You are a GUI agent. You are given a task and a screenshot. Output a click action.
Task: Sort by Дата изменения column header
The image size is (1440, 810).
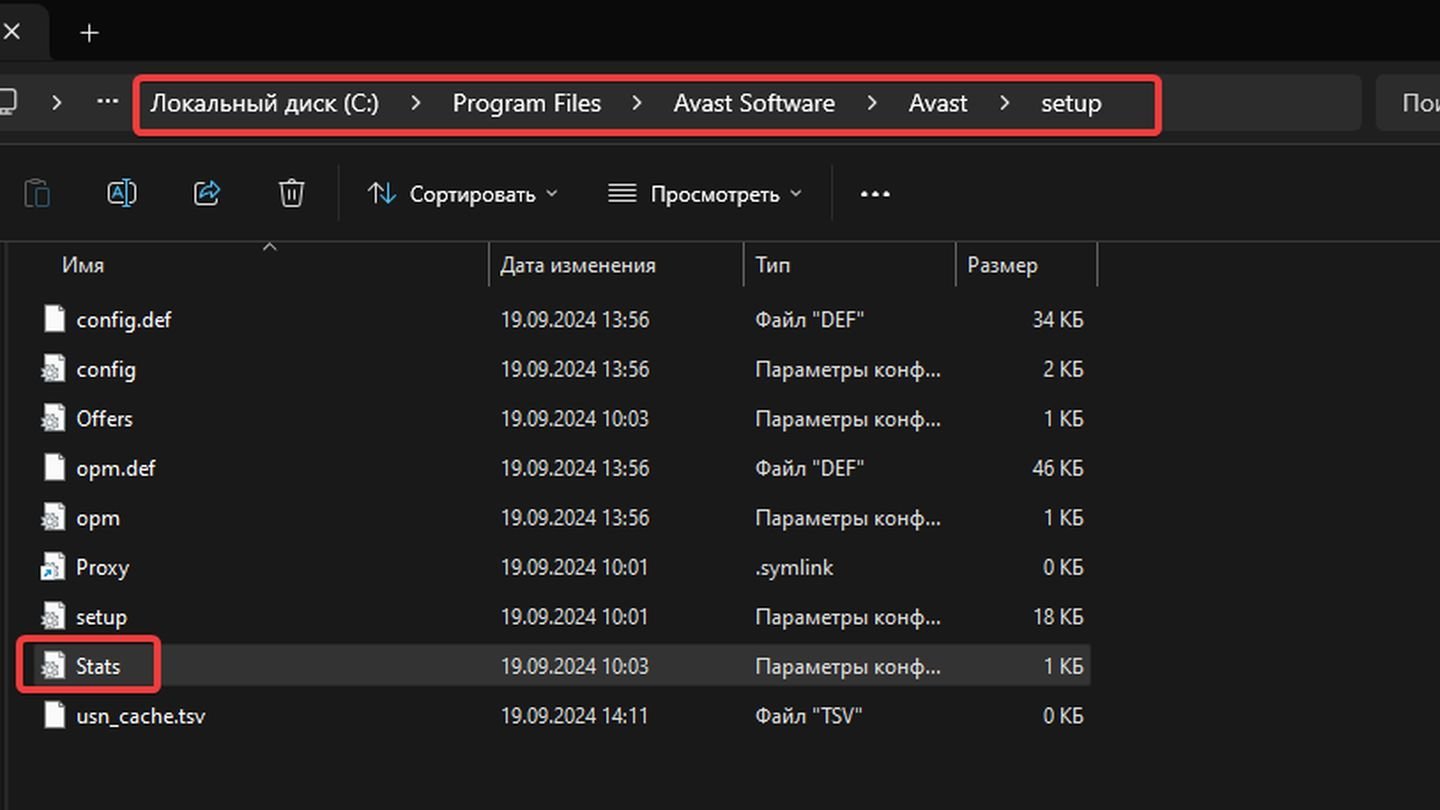pos(578,265)
